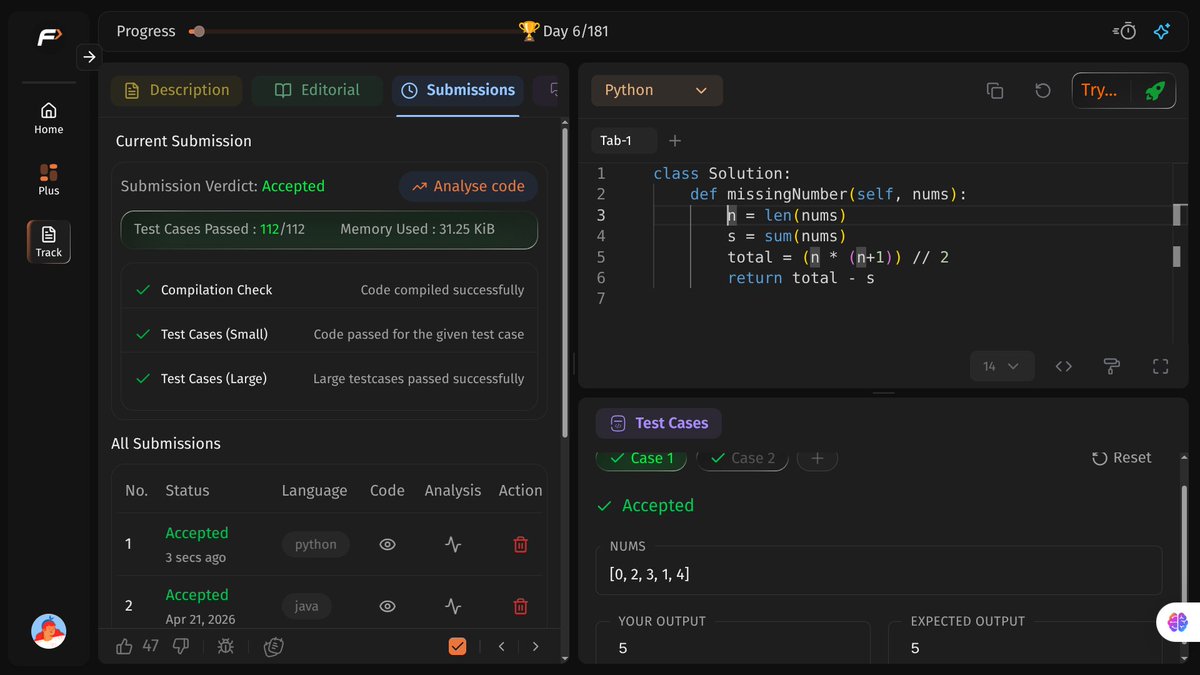Click the code brackets icon in editor
Image resolution: width=1200 pixels, height=675 pixels.
(x=1064, y=366)
